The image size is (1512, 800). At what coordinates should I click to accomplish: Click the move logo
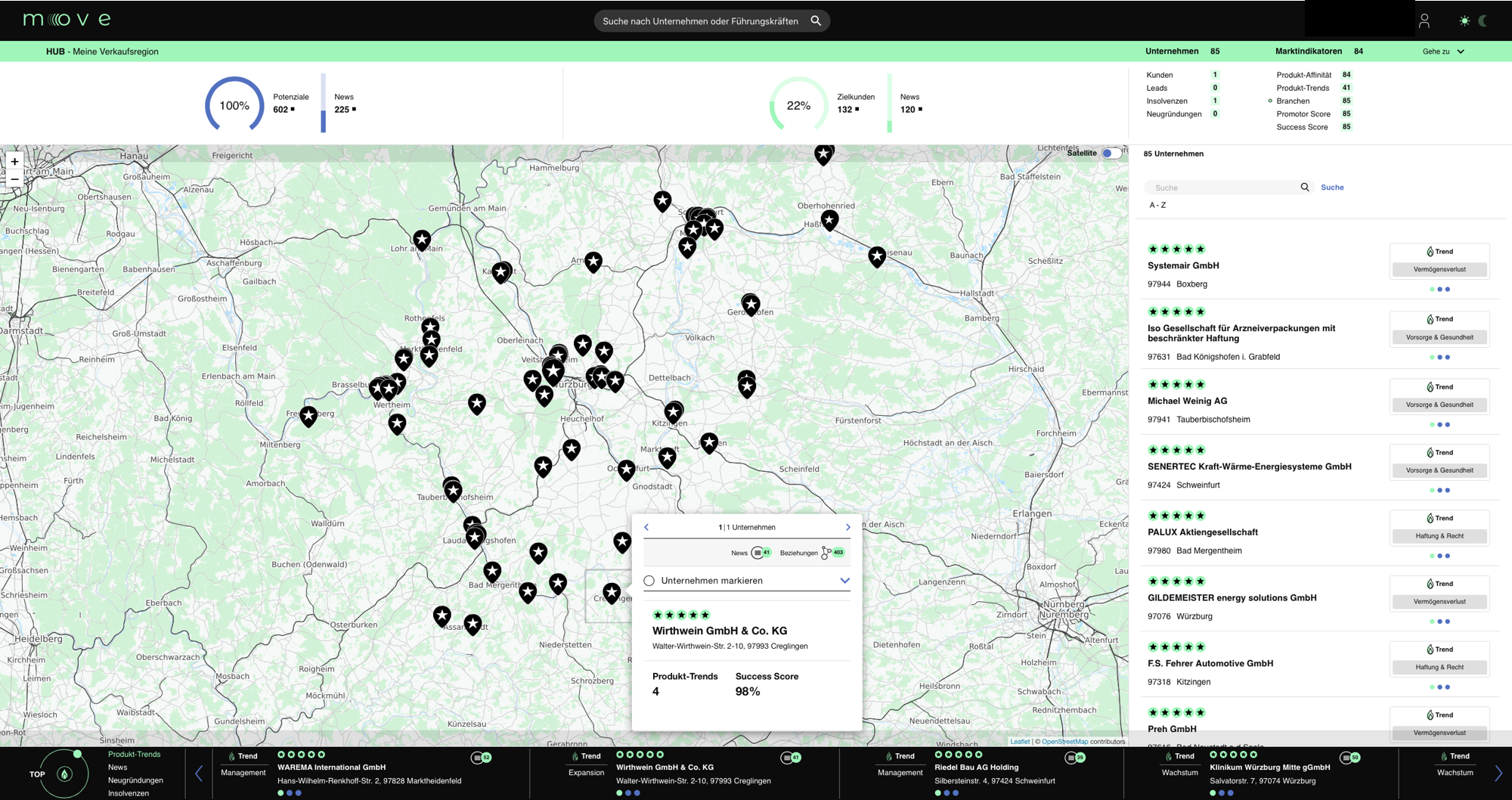pos(67,19)
